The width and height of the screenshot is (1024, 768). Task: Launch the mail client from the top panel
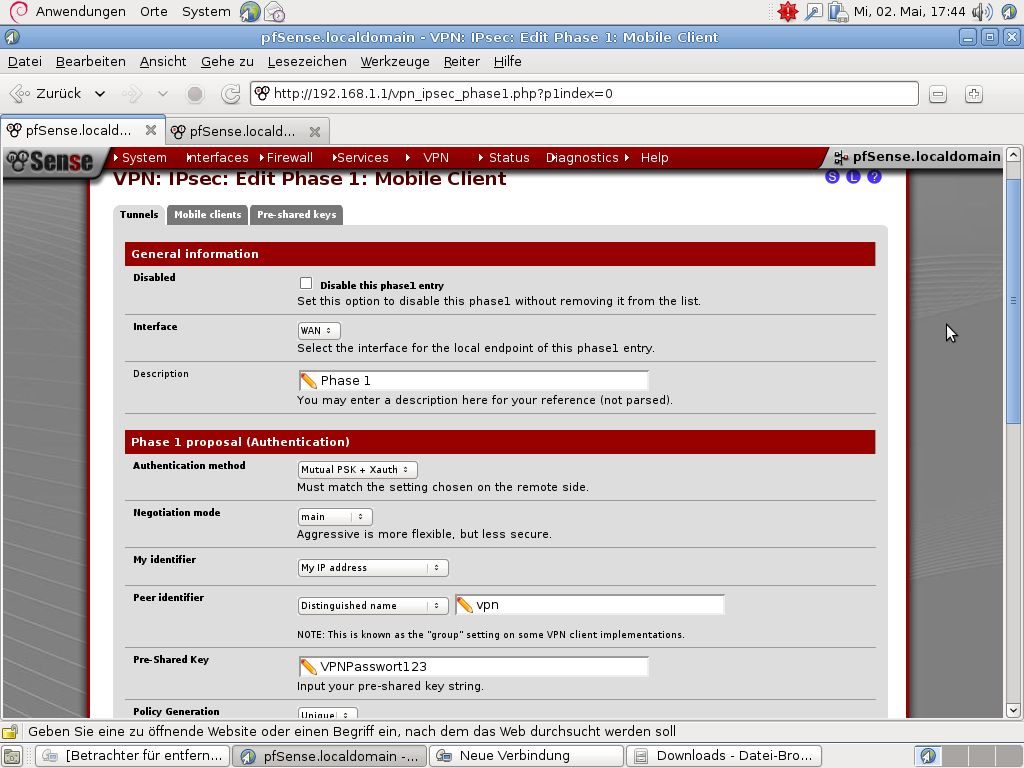click(274, 12)
